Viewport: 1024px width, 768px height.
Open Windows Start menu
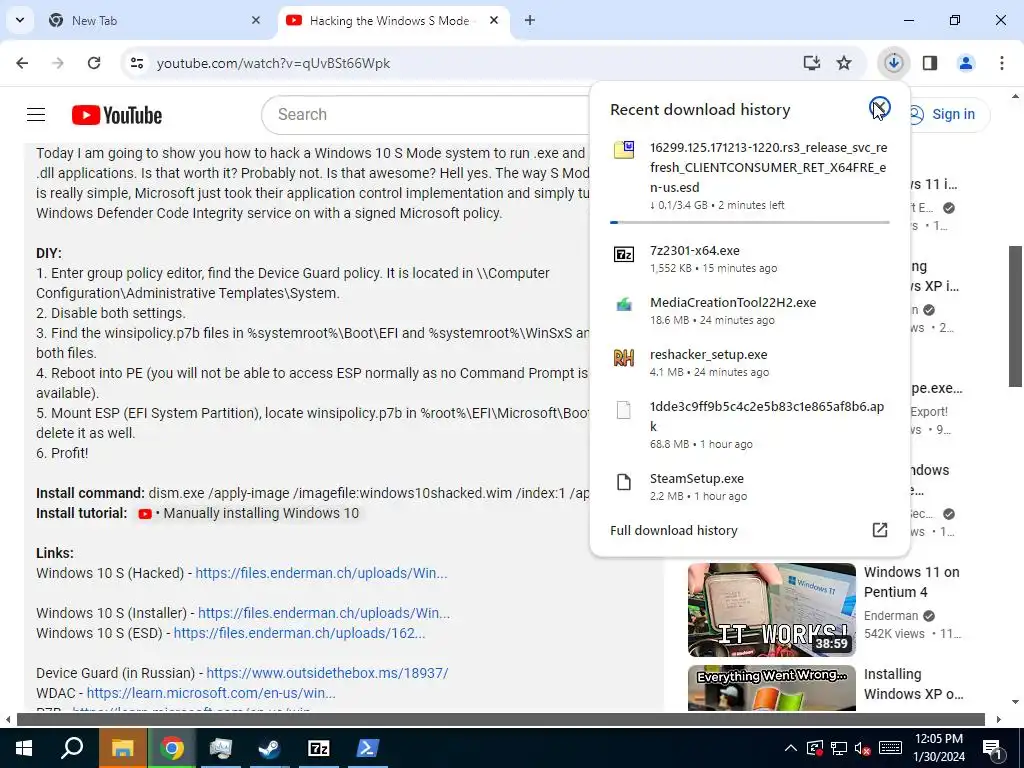[x=24, y=748]
